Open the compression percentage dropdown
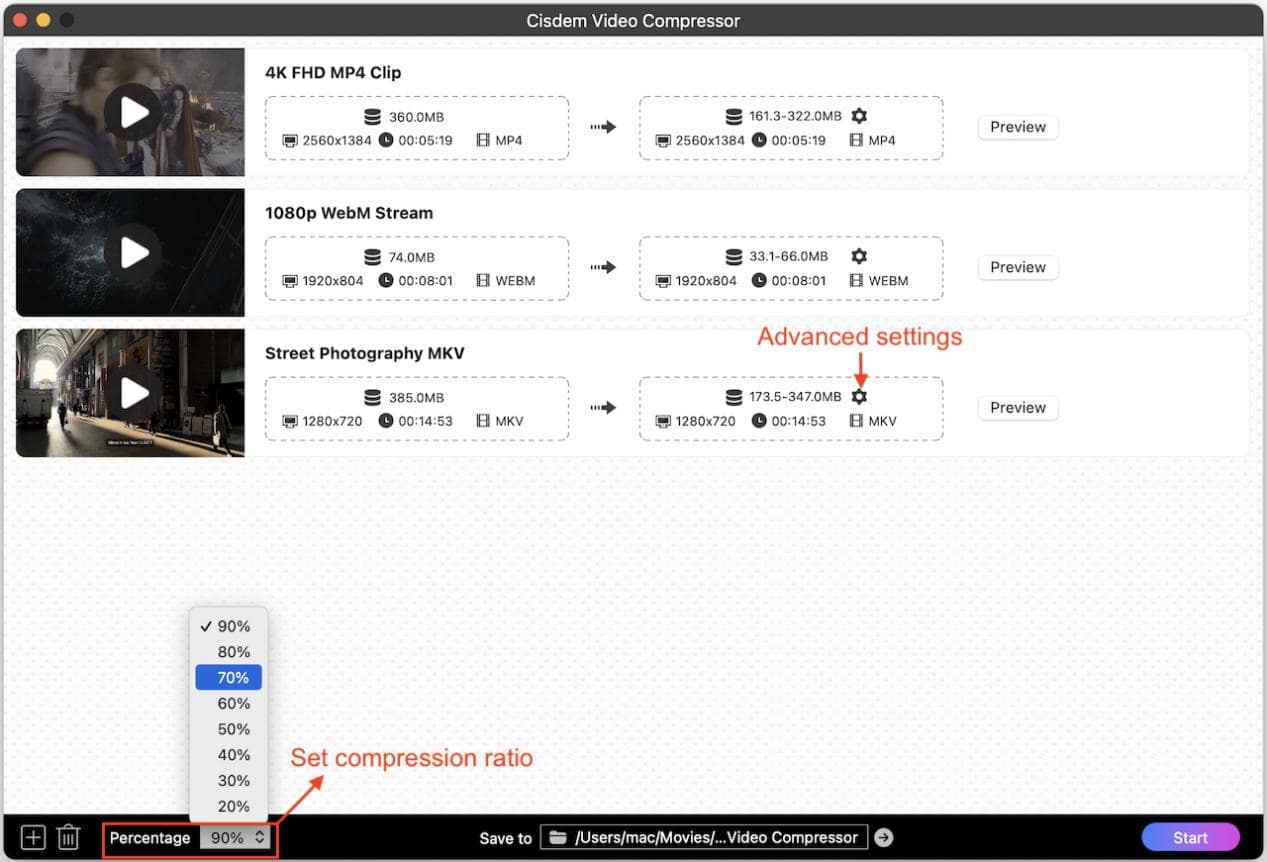The width and height of the screenshot is (1267, 862). pyautogui.click(x=235, y=837)
